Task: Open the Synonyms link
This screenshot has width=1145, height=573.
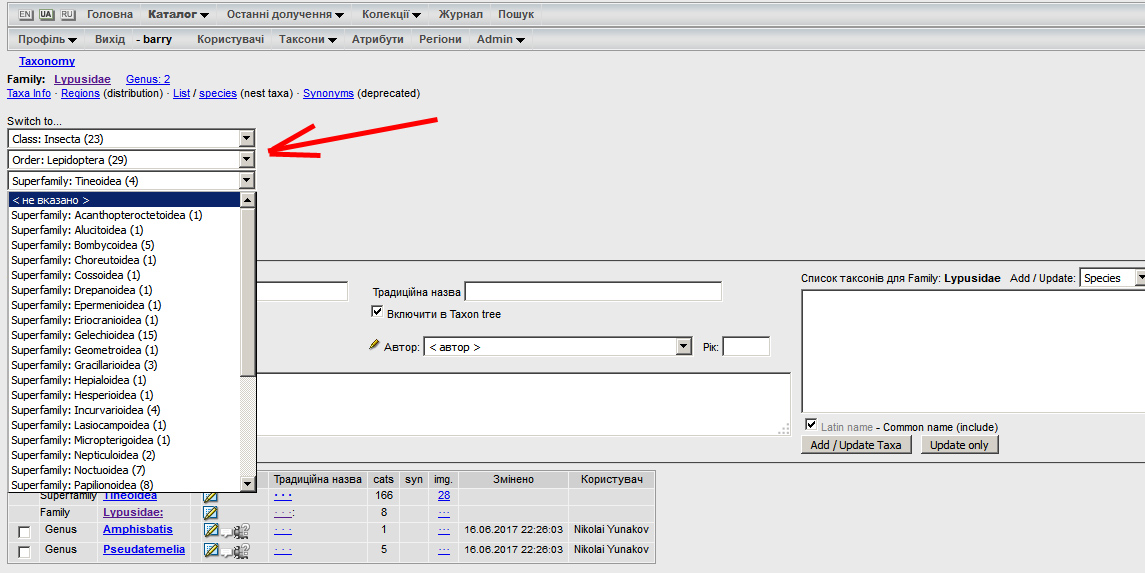Action: tap(328, 94)
